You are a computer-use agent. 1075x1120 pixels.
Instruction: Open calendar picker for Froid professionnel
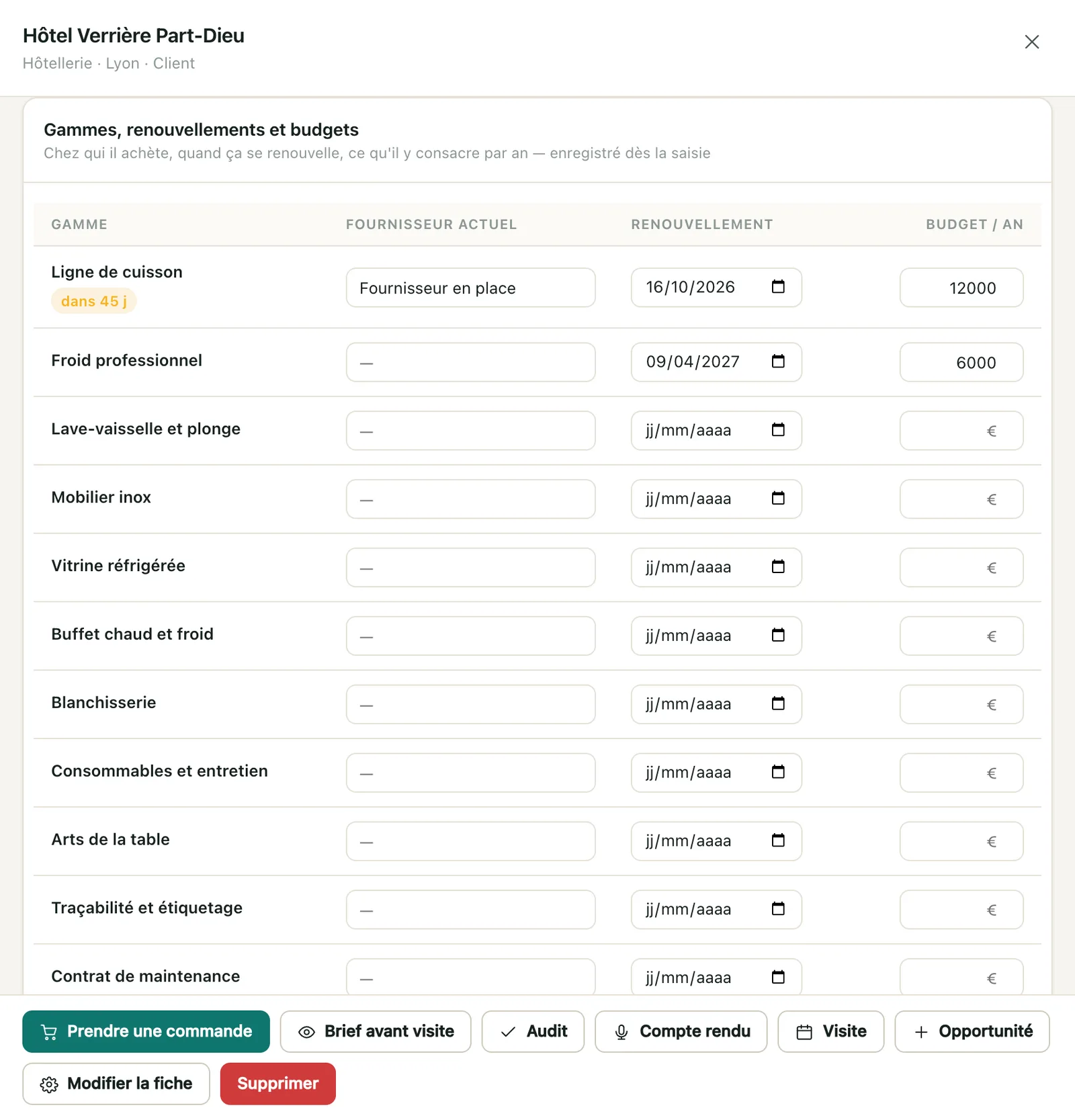coord(778,361)
